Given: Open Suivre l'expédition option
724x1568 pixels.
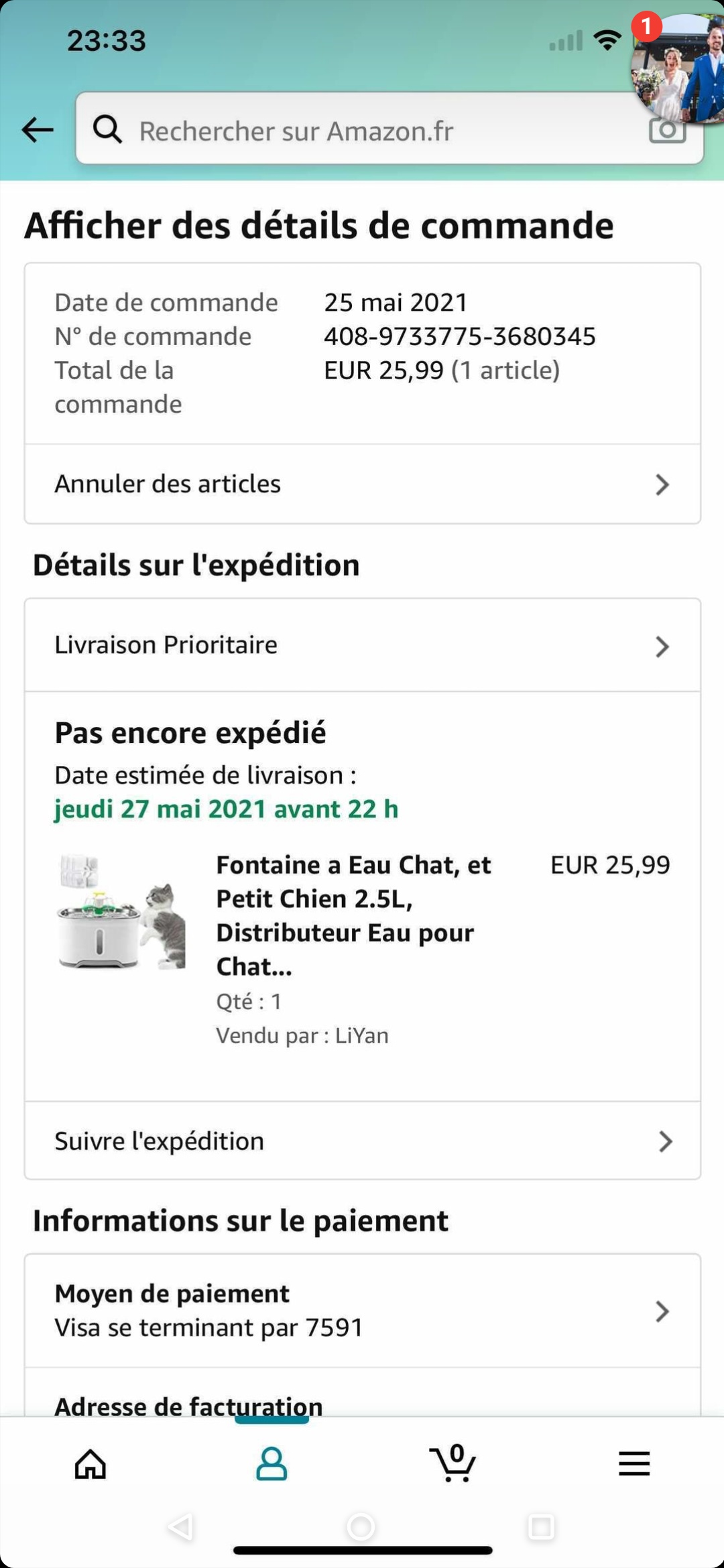Looking at the screenshot, I should tap(160, 1141).
